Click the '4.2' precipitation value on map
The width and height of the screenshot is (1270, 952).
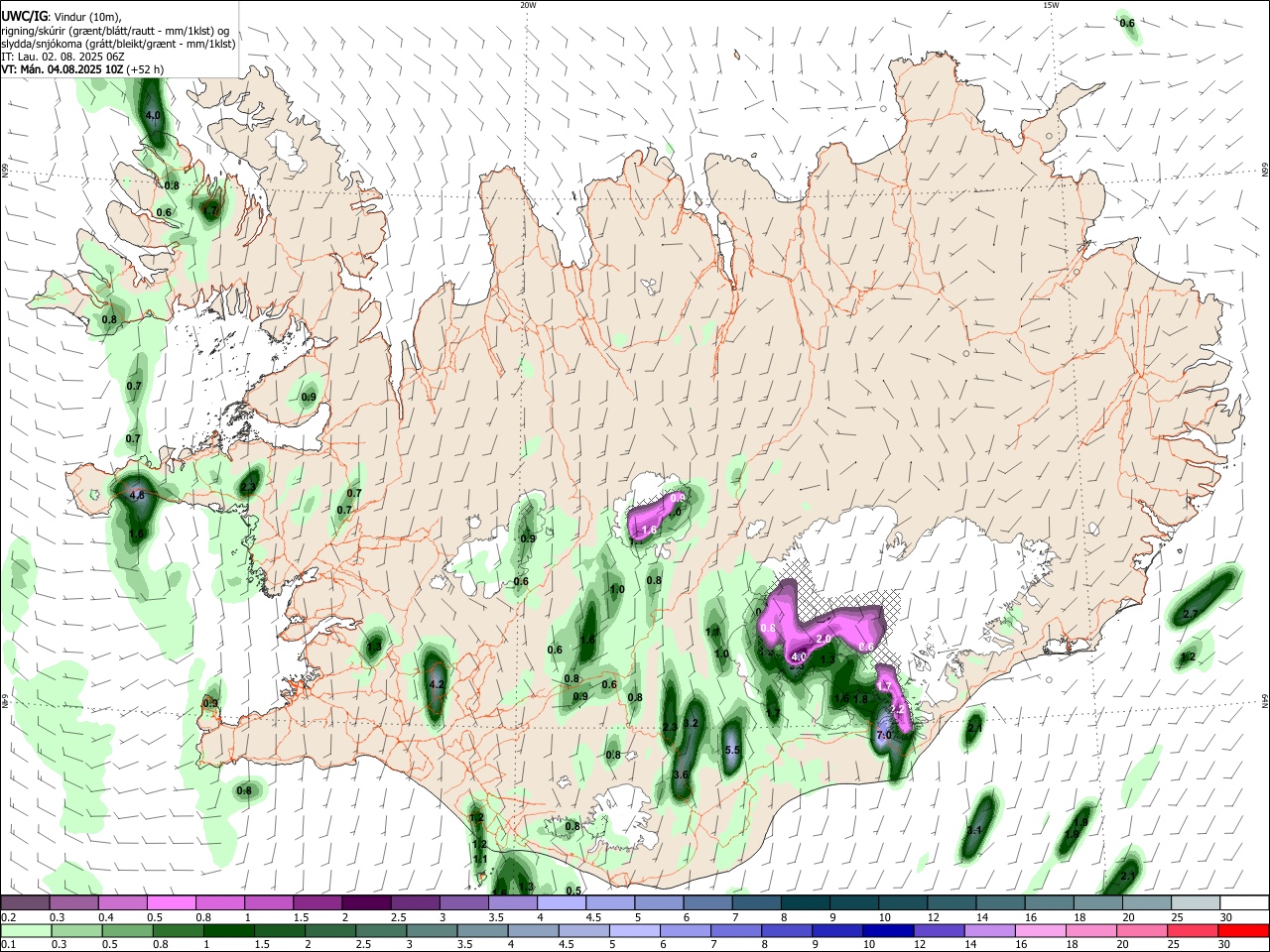[x=436, y=684]
